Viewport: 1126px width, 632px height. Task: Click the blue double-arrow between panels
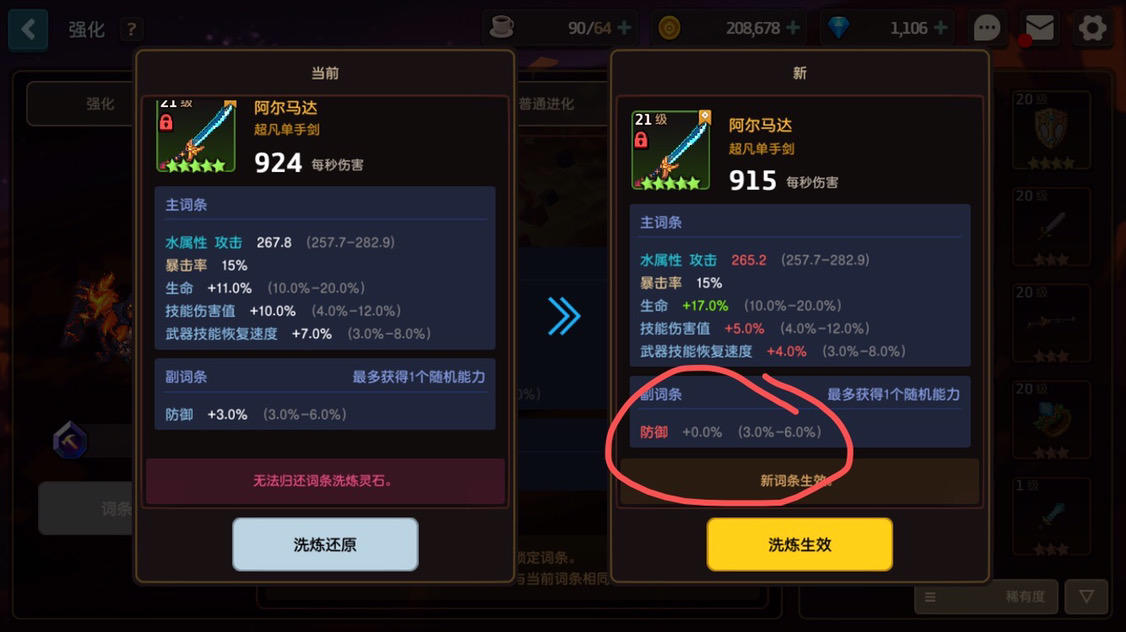click(x=564, y=316)
